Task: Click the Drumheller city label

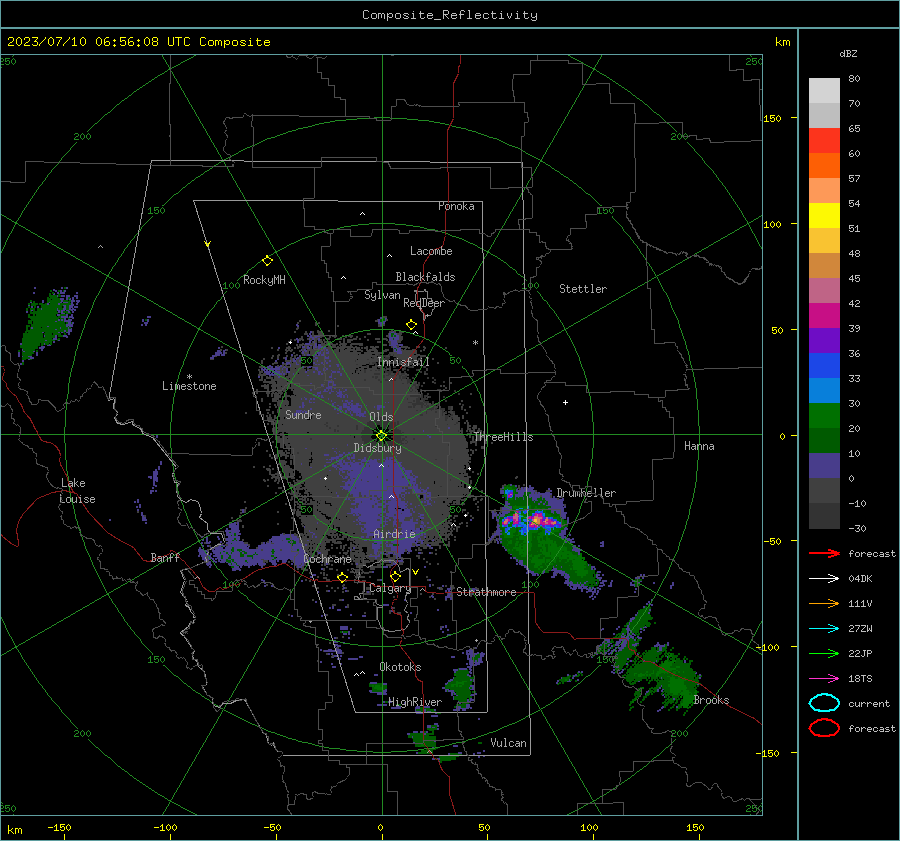Action: 586,493
